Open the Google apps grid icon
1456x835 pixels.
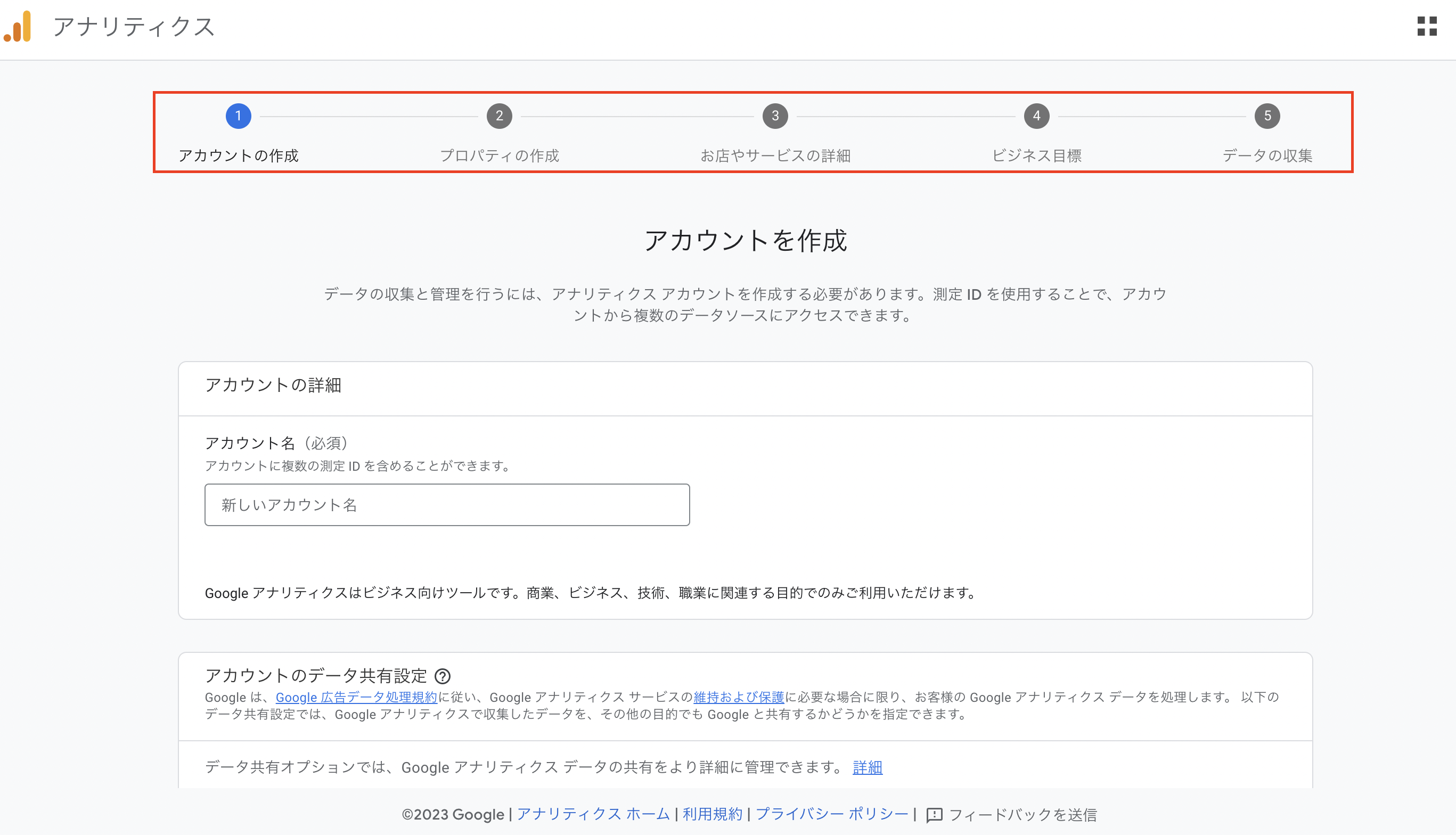click(x=1427, y=27)
